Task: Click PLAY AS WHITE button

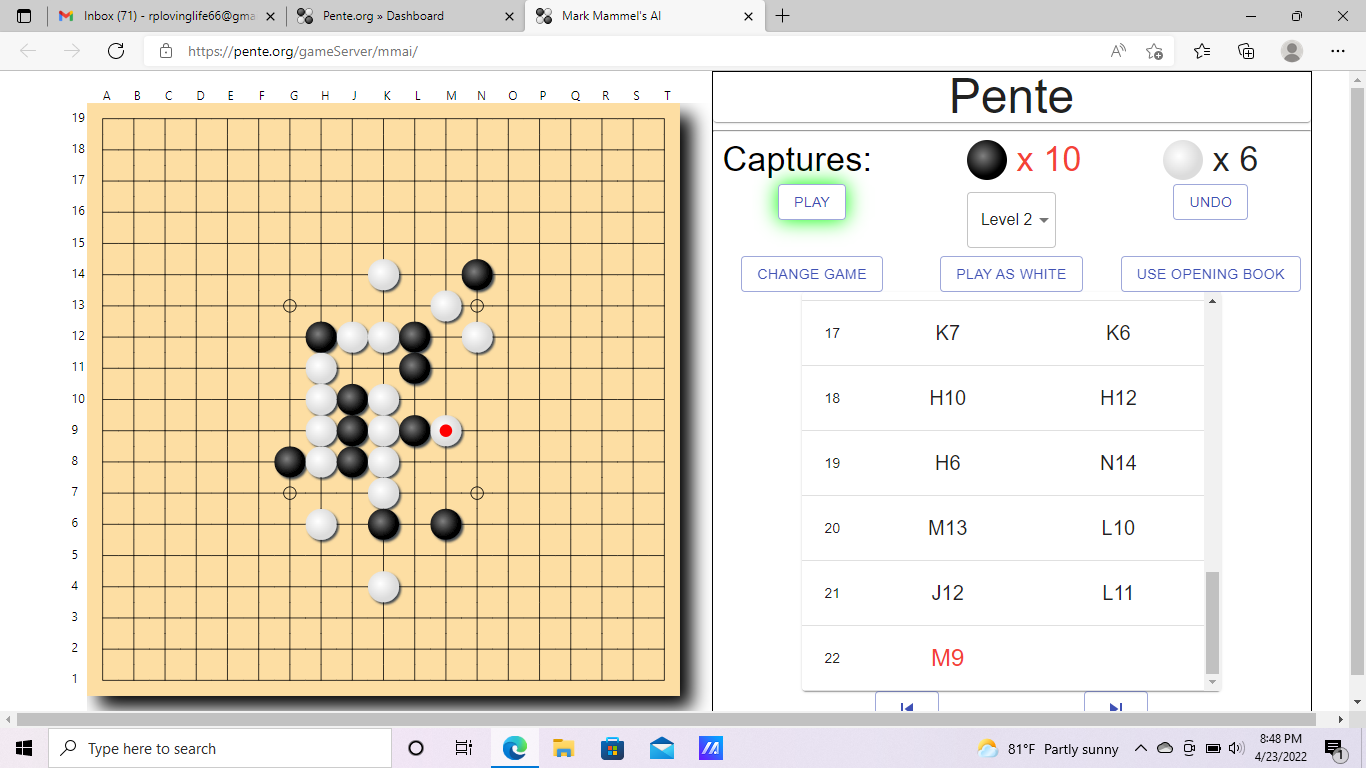Action: click(x=1011, y=274)
